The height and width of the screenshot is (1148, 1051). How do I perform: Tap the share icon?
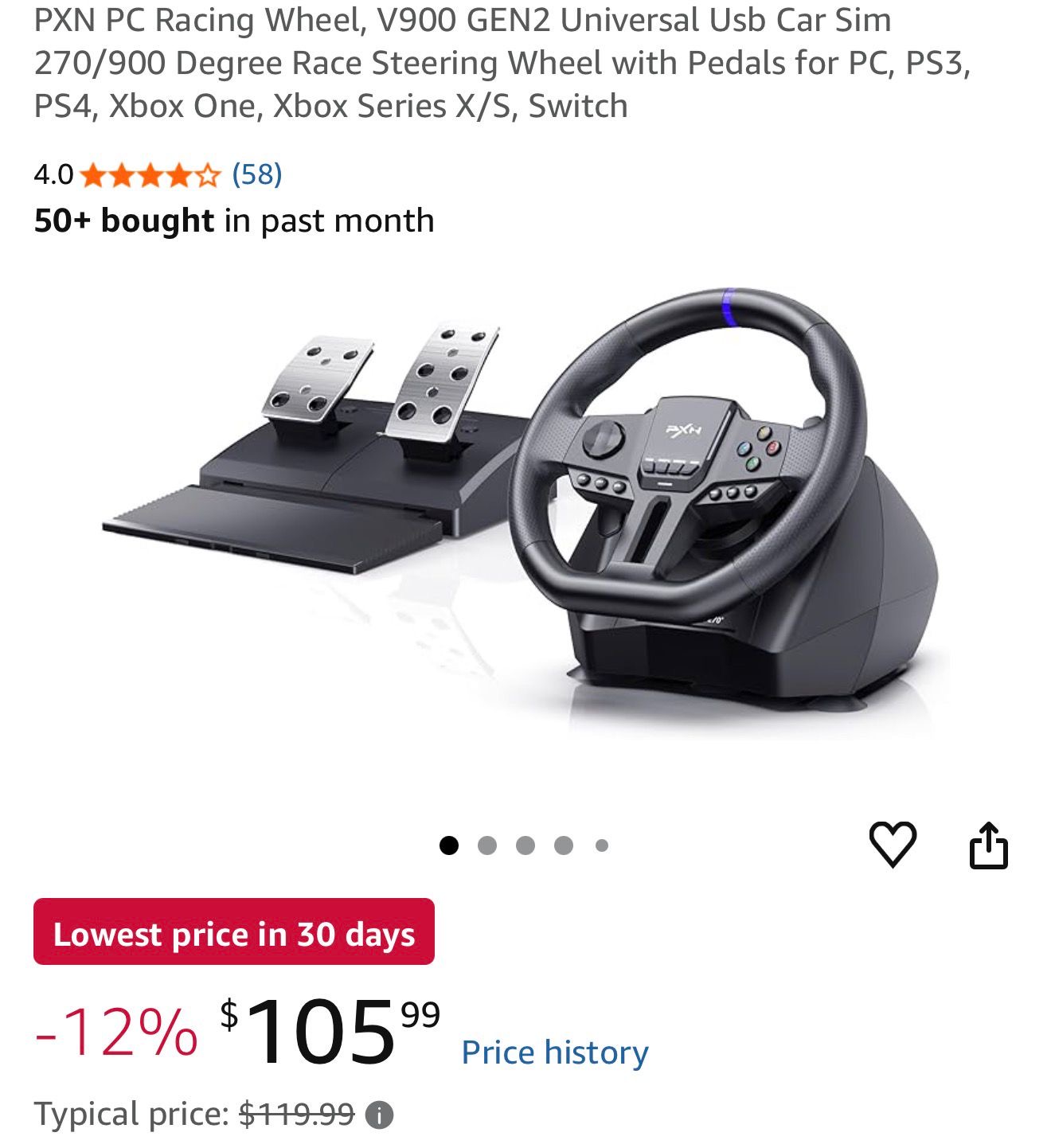pyautogui.click(x=988, y=845)
